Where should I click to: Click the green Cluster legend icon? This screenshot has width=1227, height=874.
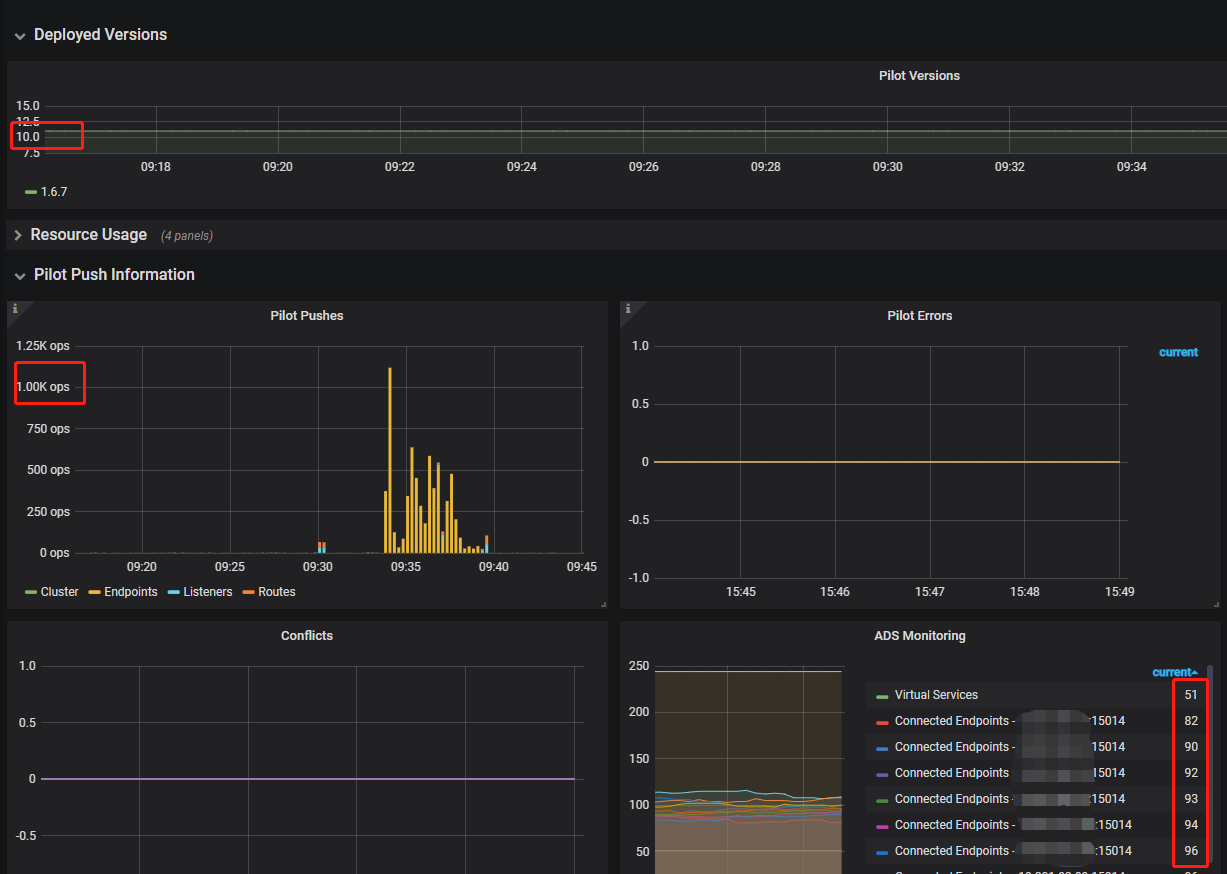click(30, 591)
